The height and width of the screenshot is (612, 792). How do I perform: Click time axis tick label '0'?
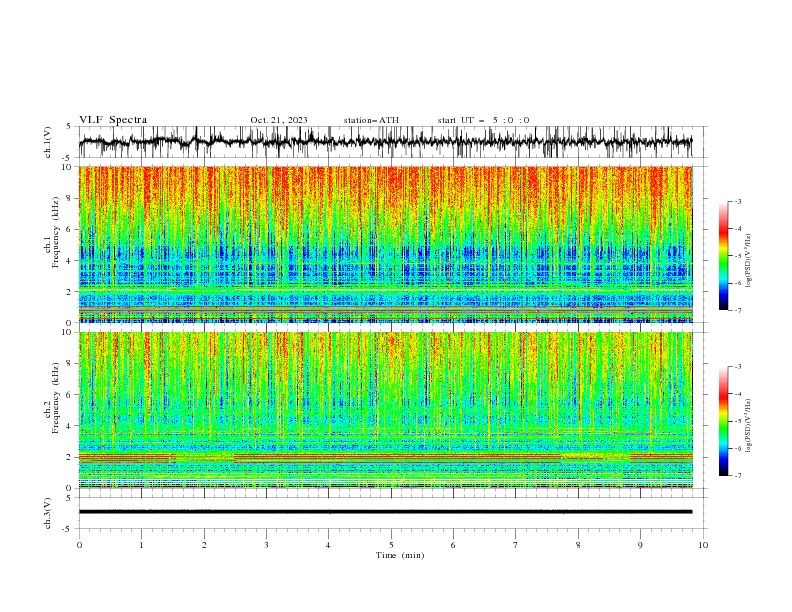pyautogui.click(x=79, y=545)
